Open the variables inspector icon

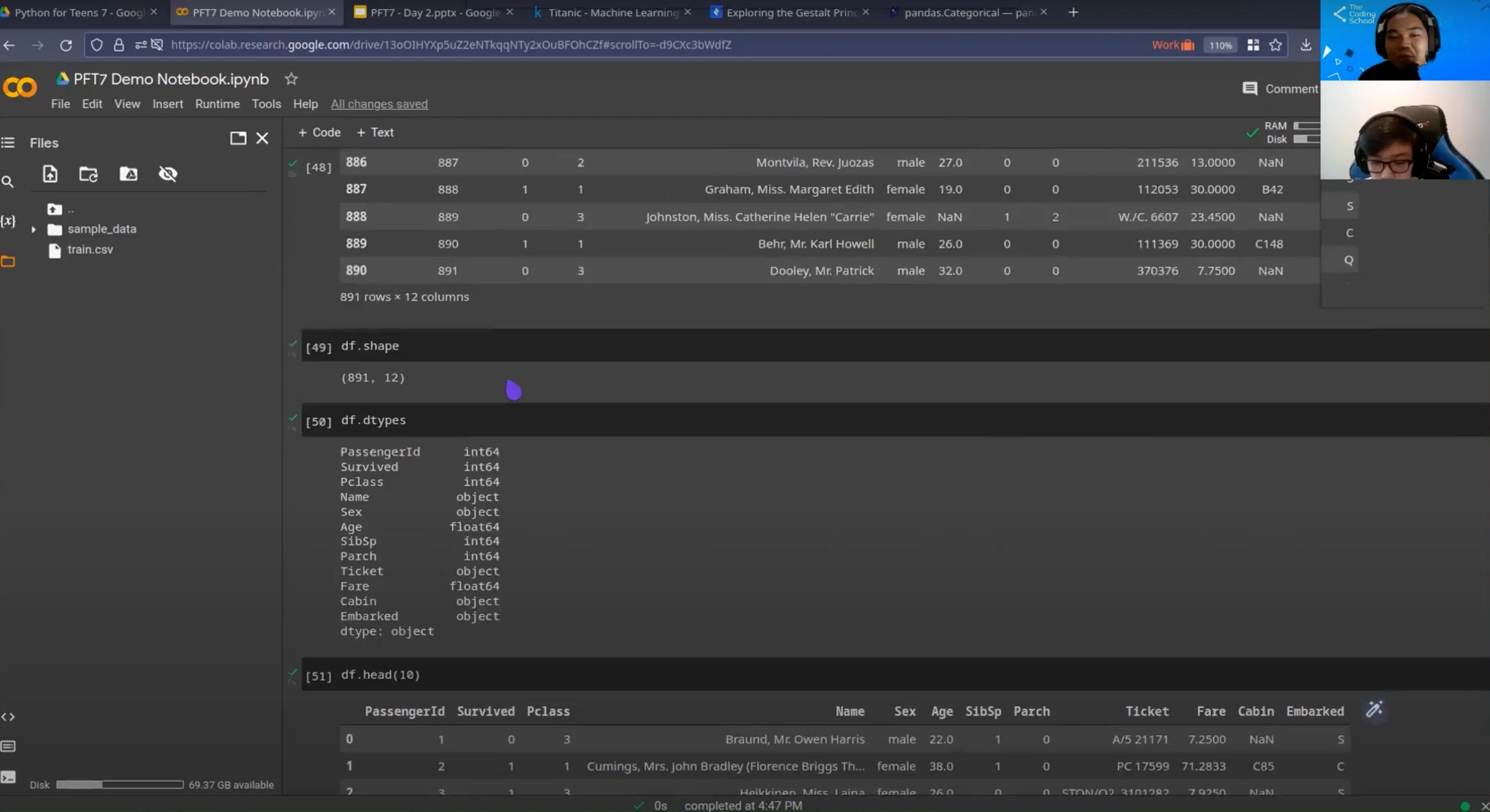pos(8,221)
